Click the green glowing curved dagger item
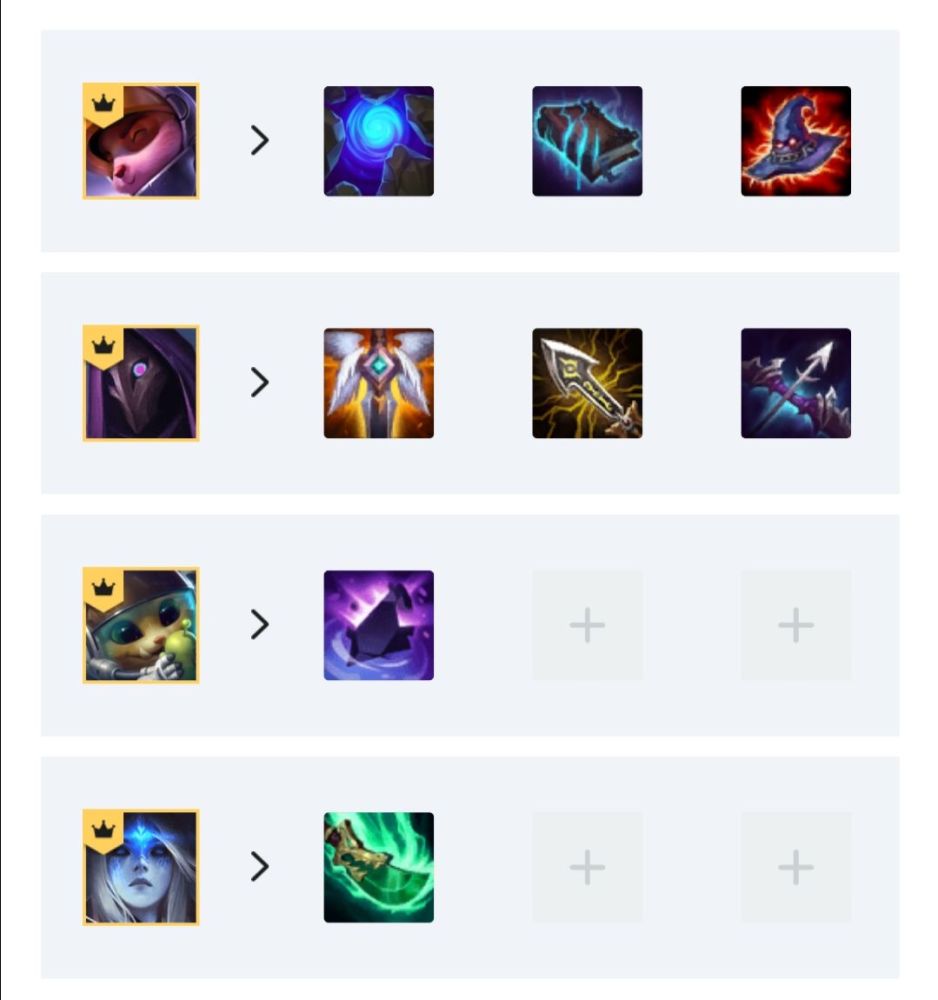The image size is (938, 1000). coord(379,867)
